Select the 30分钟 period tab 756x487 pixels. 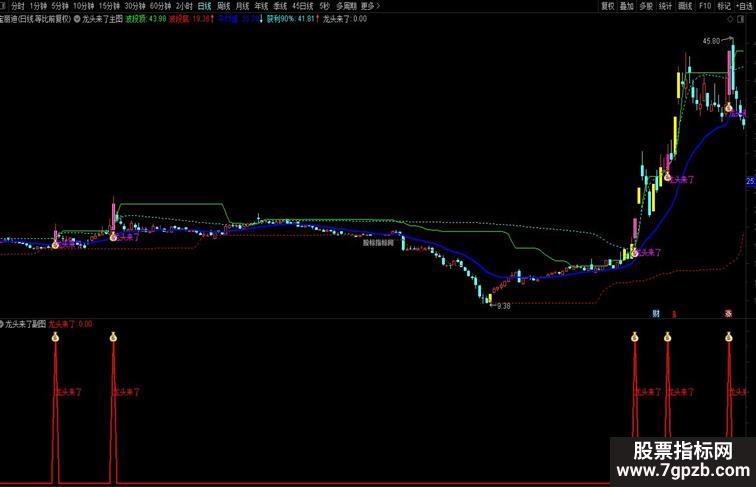click(135, 6)
